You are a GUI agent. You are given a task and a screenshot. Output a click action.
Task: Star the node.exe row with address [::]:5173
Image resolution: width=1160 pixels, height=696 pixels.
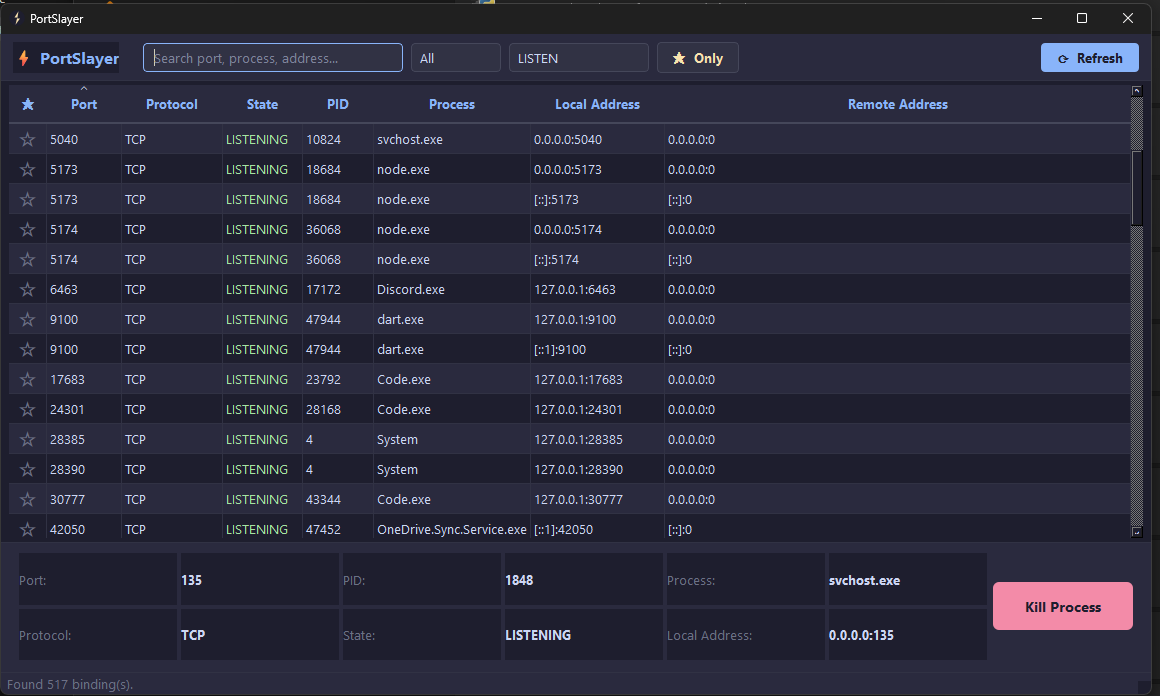pyautogui.click(x=27, y=199)
